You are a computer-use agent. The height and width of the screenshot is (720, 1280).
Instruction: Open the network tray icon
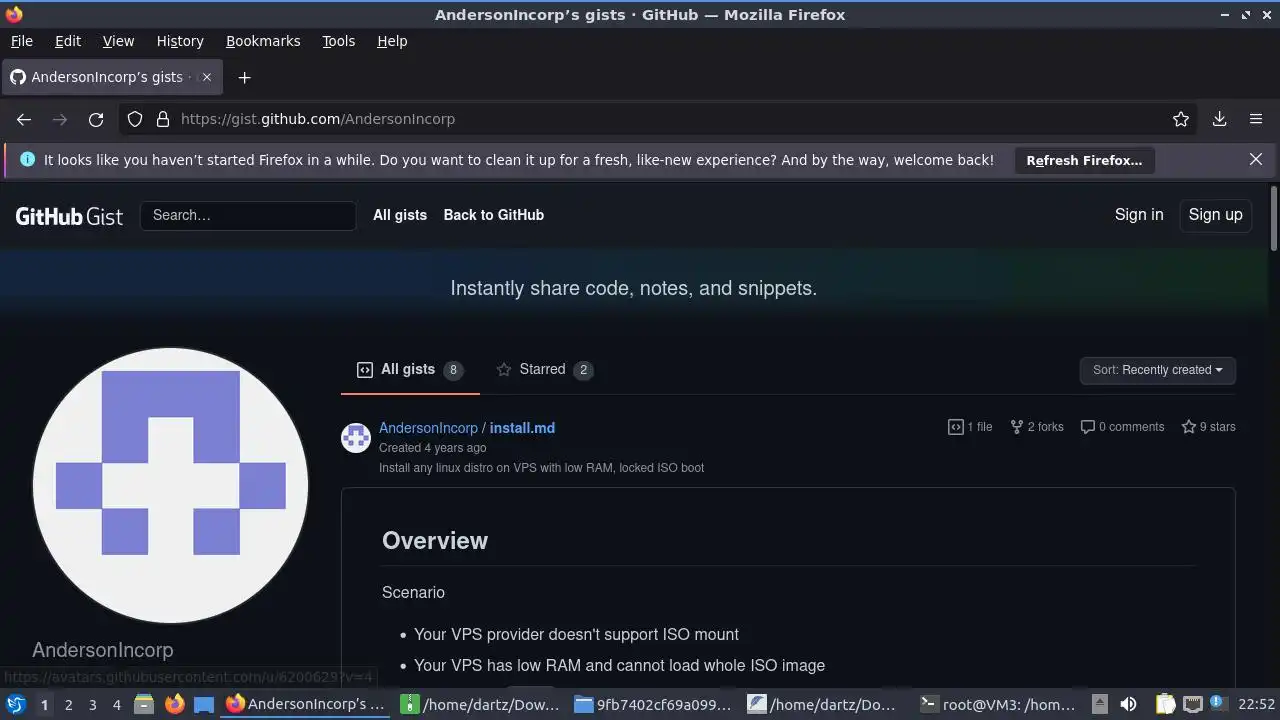tap(1193, 705)
